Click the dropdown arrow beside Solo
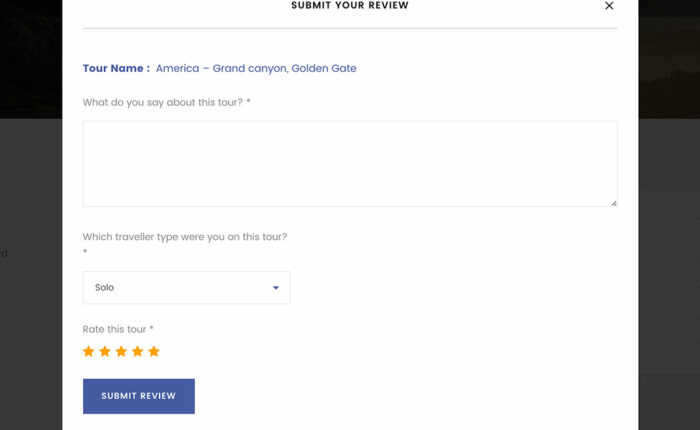 276,288
